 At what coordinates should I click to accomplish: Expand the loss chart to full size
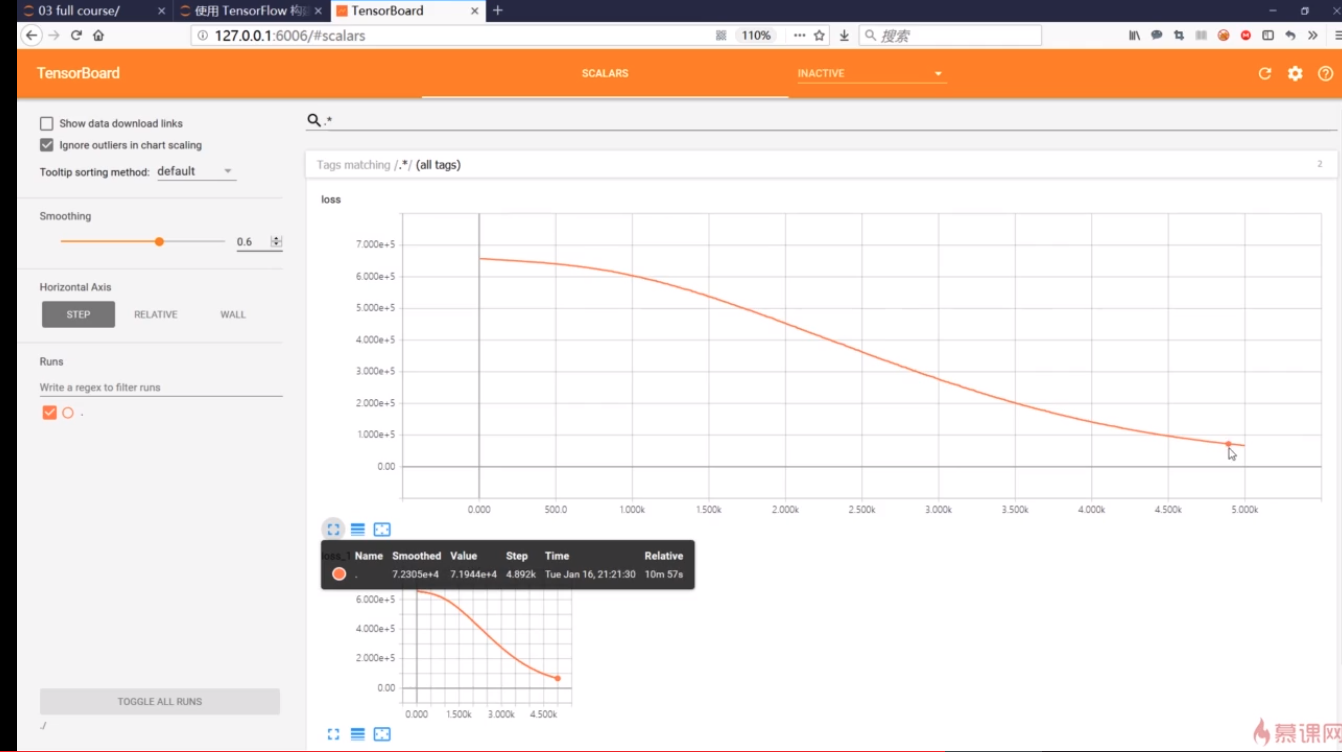pos(334,529)
